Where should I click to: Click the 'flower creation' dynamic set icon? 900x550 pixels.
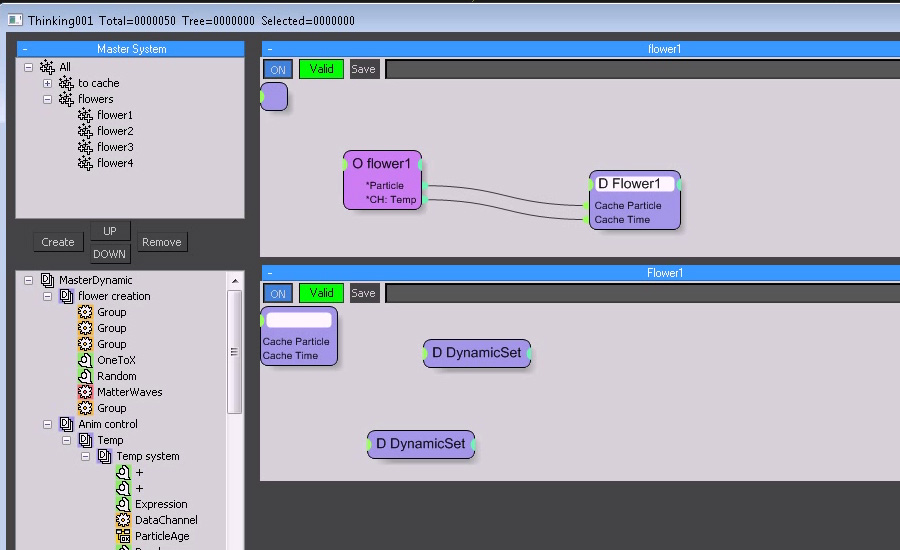(66, 296)
